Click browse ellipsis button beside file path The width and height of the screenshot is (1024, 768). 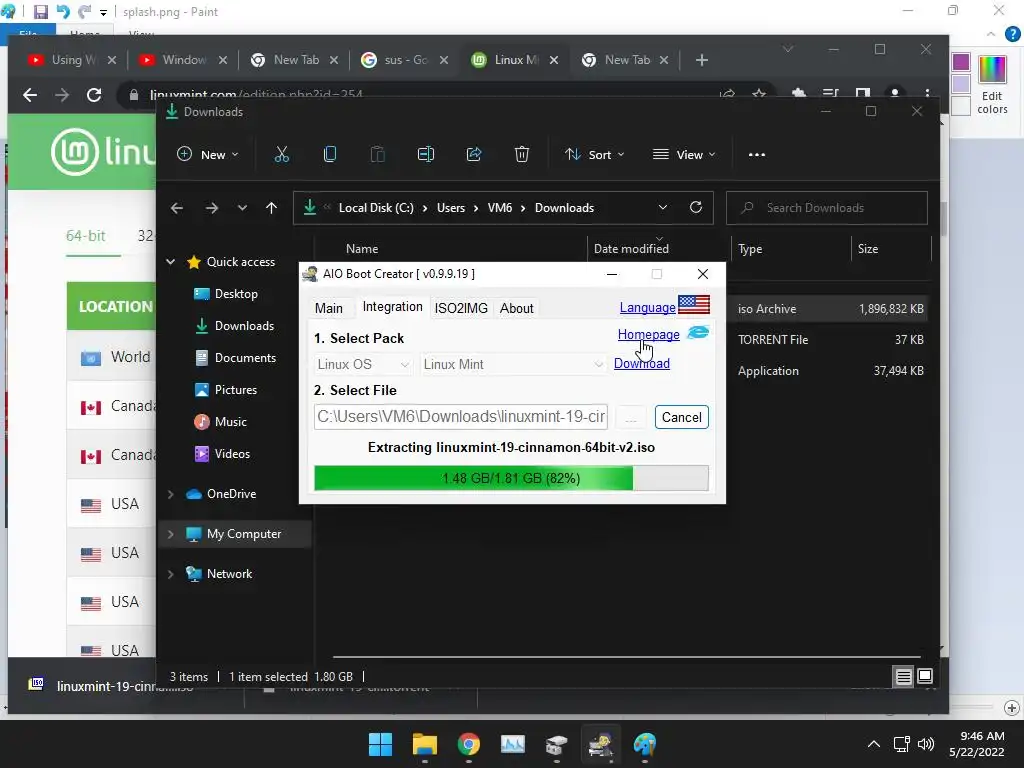click(630, 417)
